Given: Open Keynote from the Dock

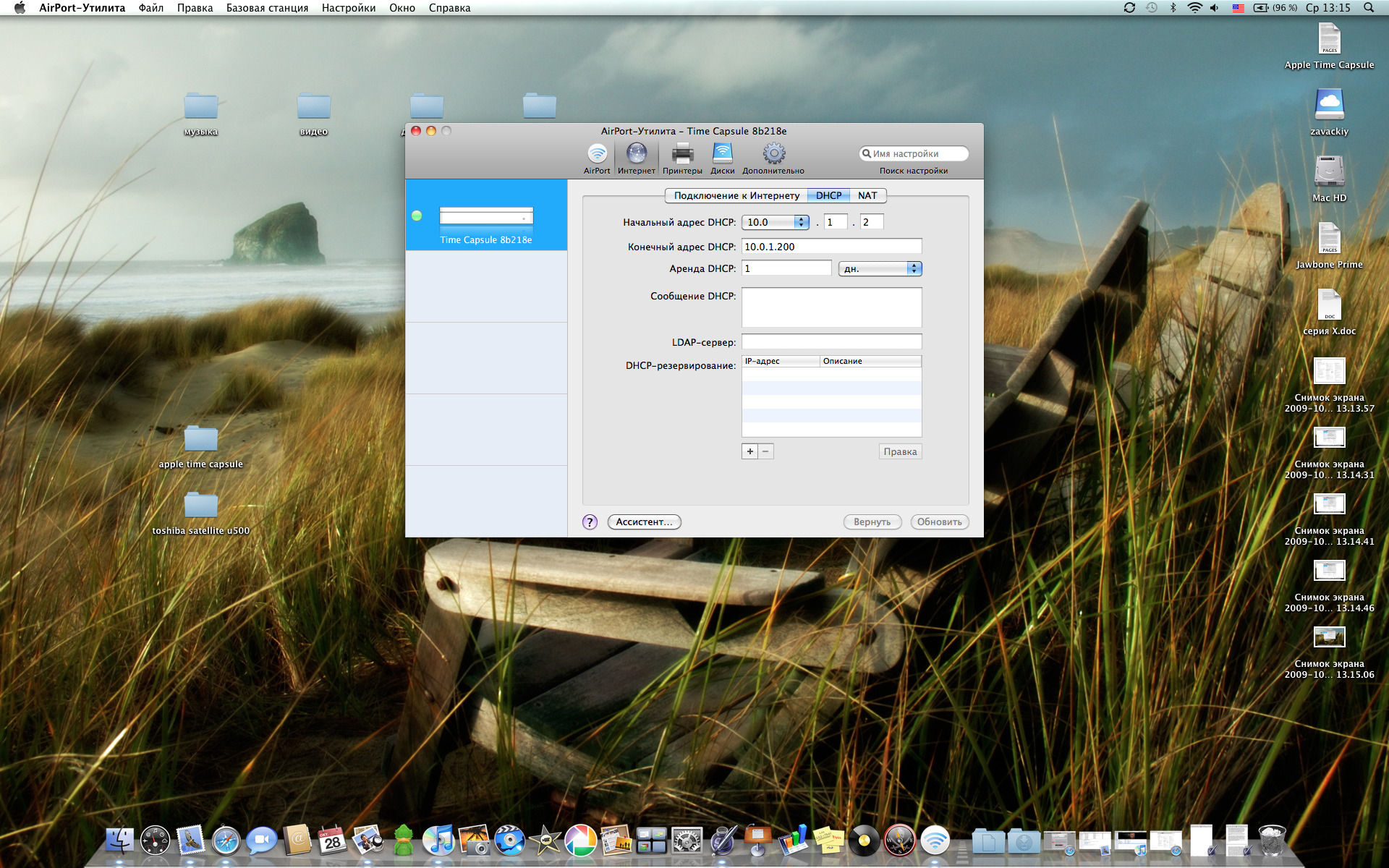Looking at the screenshot, I should click(x=757, y=841).
